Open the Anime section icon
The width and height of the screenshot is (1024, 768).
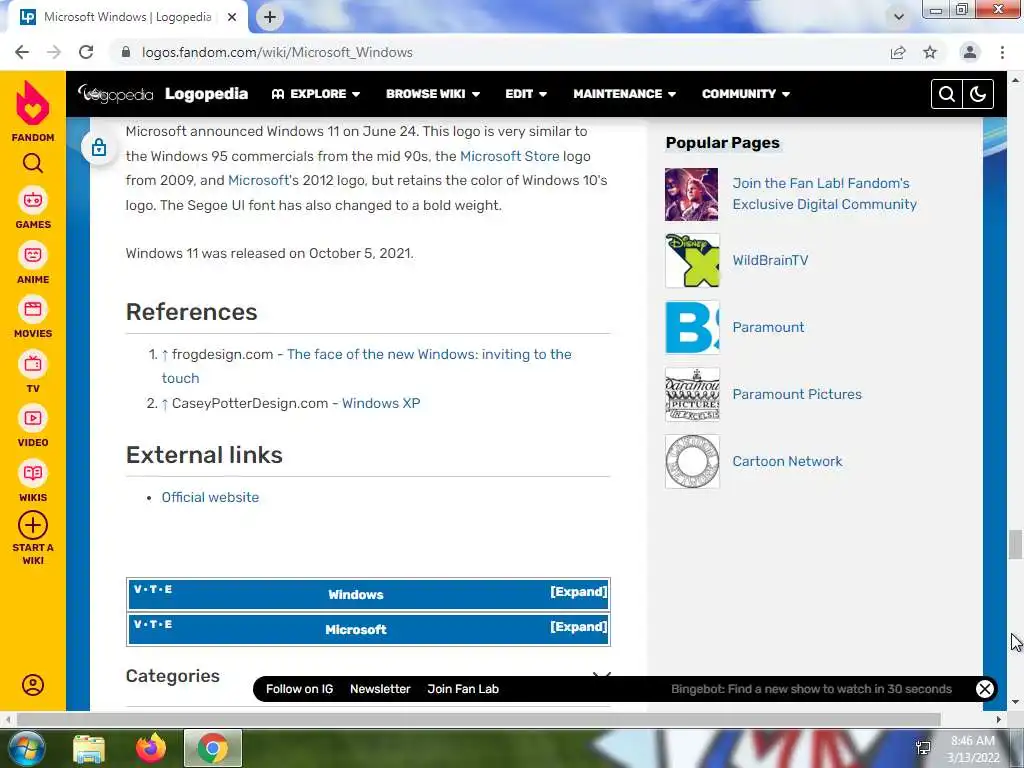click(33, 255)
